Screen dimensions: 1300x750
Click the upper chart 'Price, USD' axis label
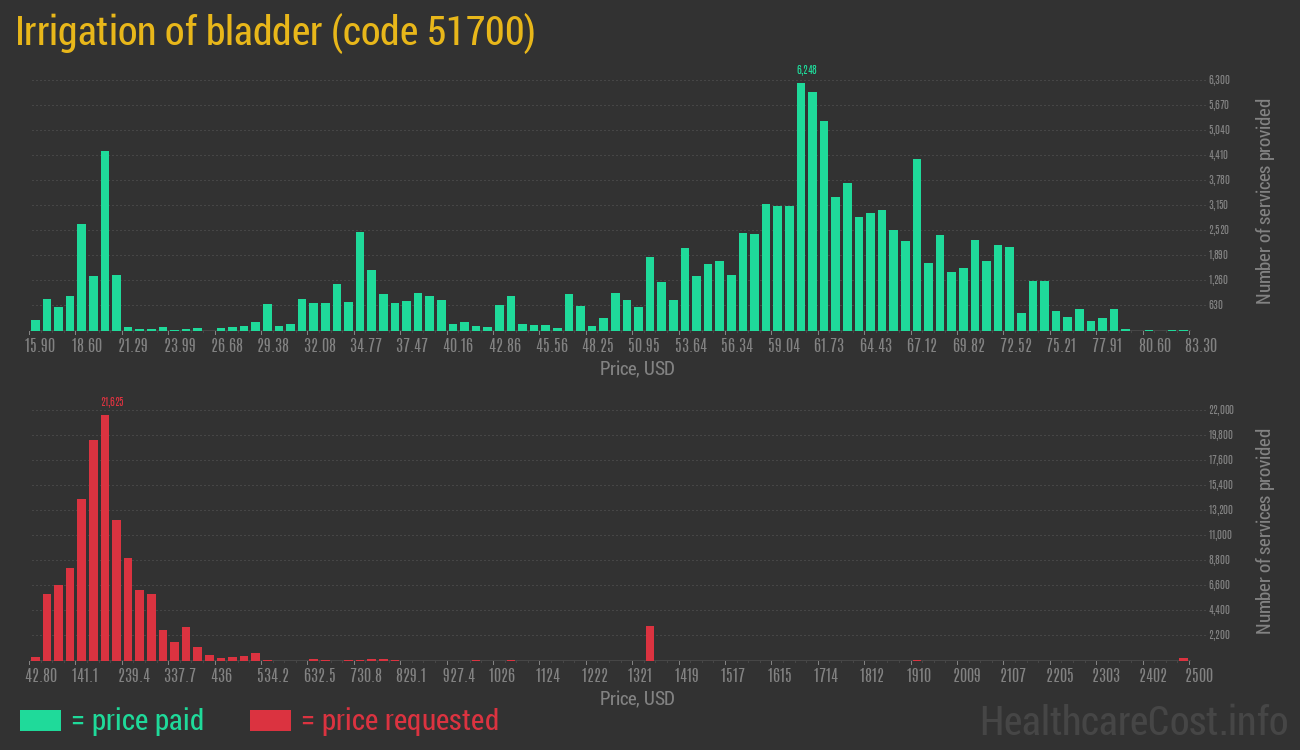tap(637, 369)
